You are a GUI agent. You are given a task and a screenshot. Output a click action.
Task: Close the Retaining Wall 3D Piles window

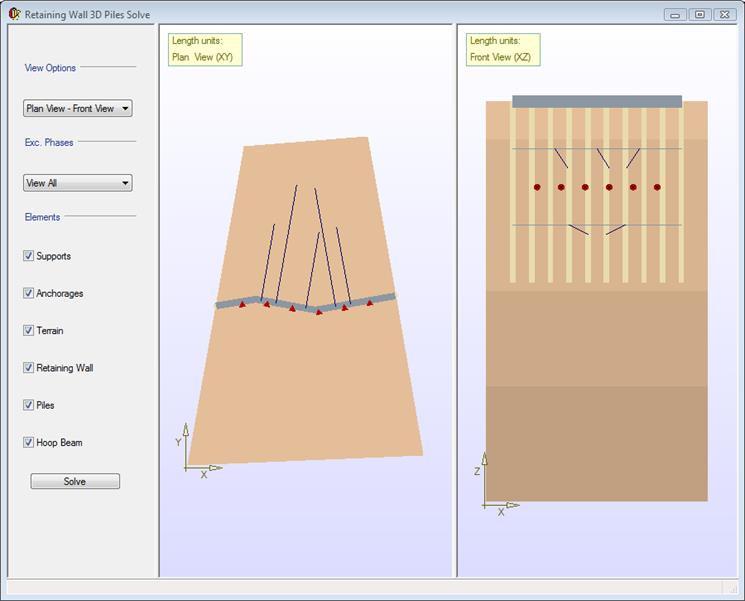(x=725, y=15)
